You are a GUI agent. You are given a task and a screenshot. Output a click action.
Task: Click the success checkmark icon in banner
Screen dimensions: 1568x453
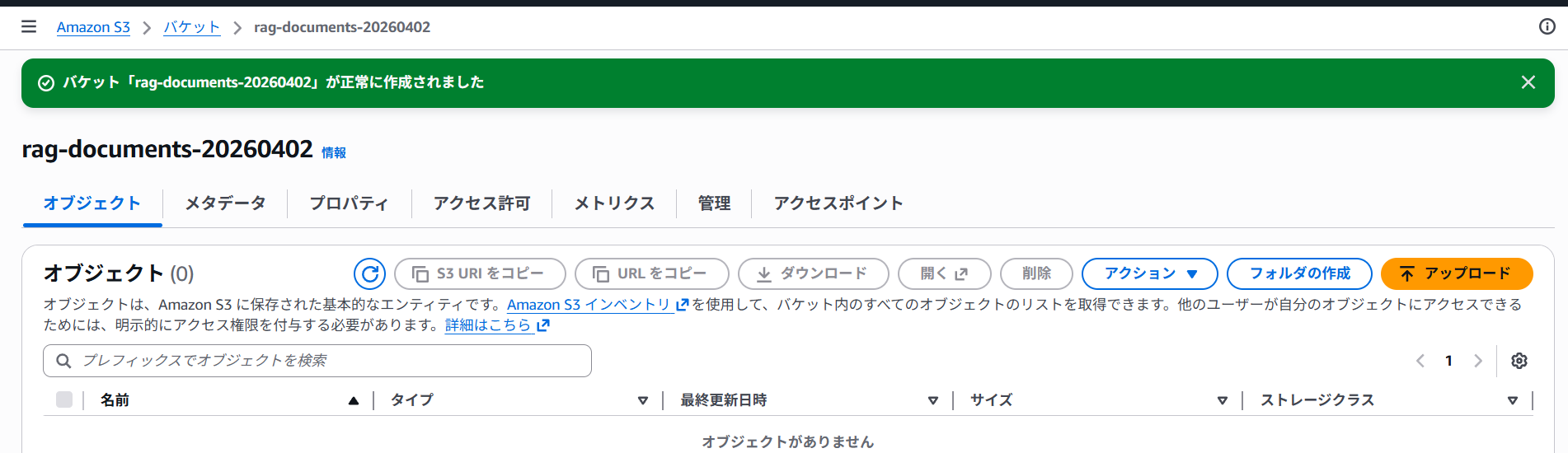coord(46,82)
